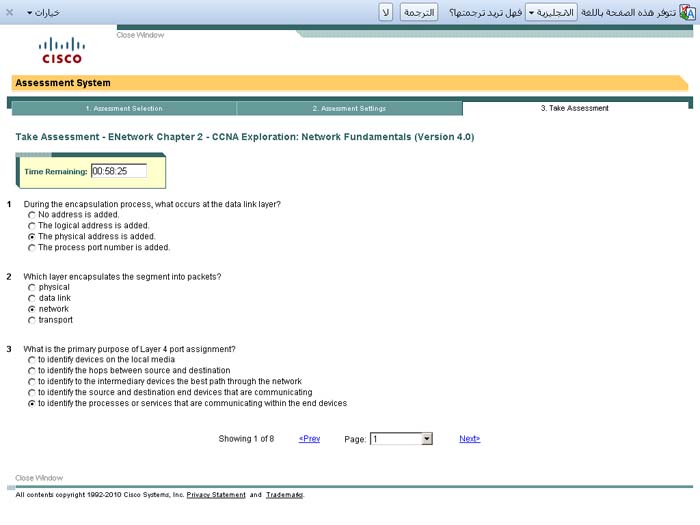Image resolution: width=700 pixels, height=525 pixels.
Task: Select 'identify the source and destination end devices'
Action: (31, 393)
